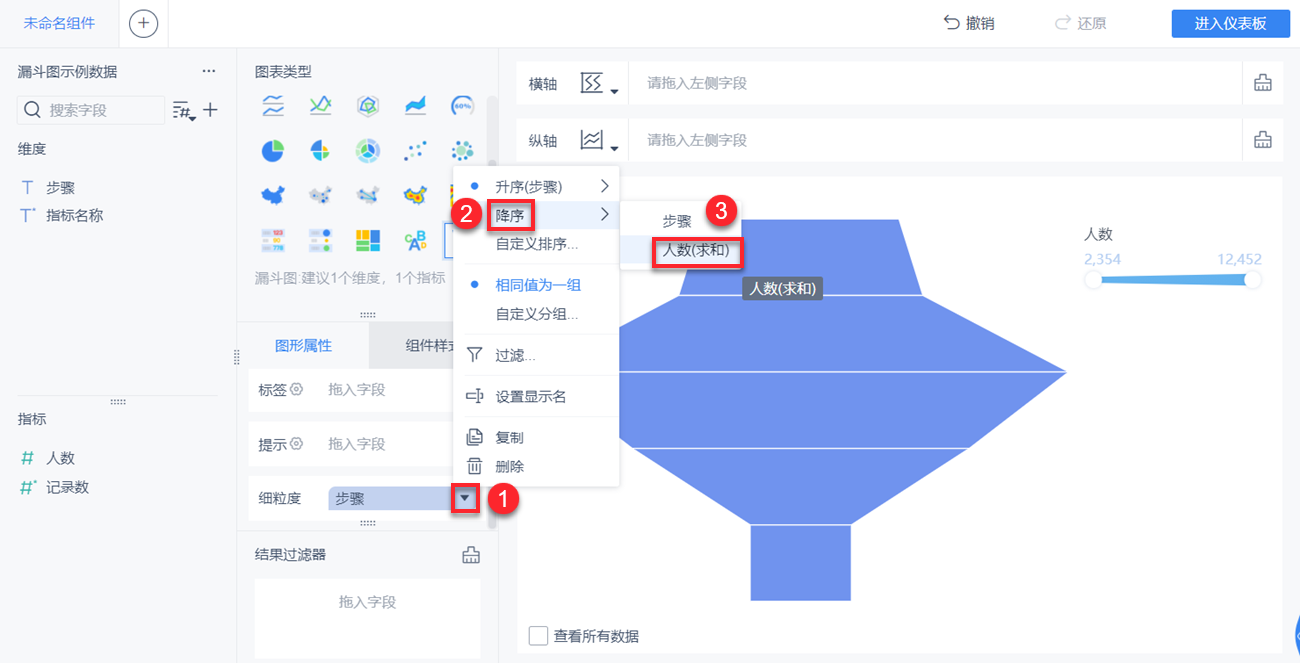Open the 步骤 field dropdown arrow
This screenshot has height=663, width=1300.
click(464, 498)
